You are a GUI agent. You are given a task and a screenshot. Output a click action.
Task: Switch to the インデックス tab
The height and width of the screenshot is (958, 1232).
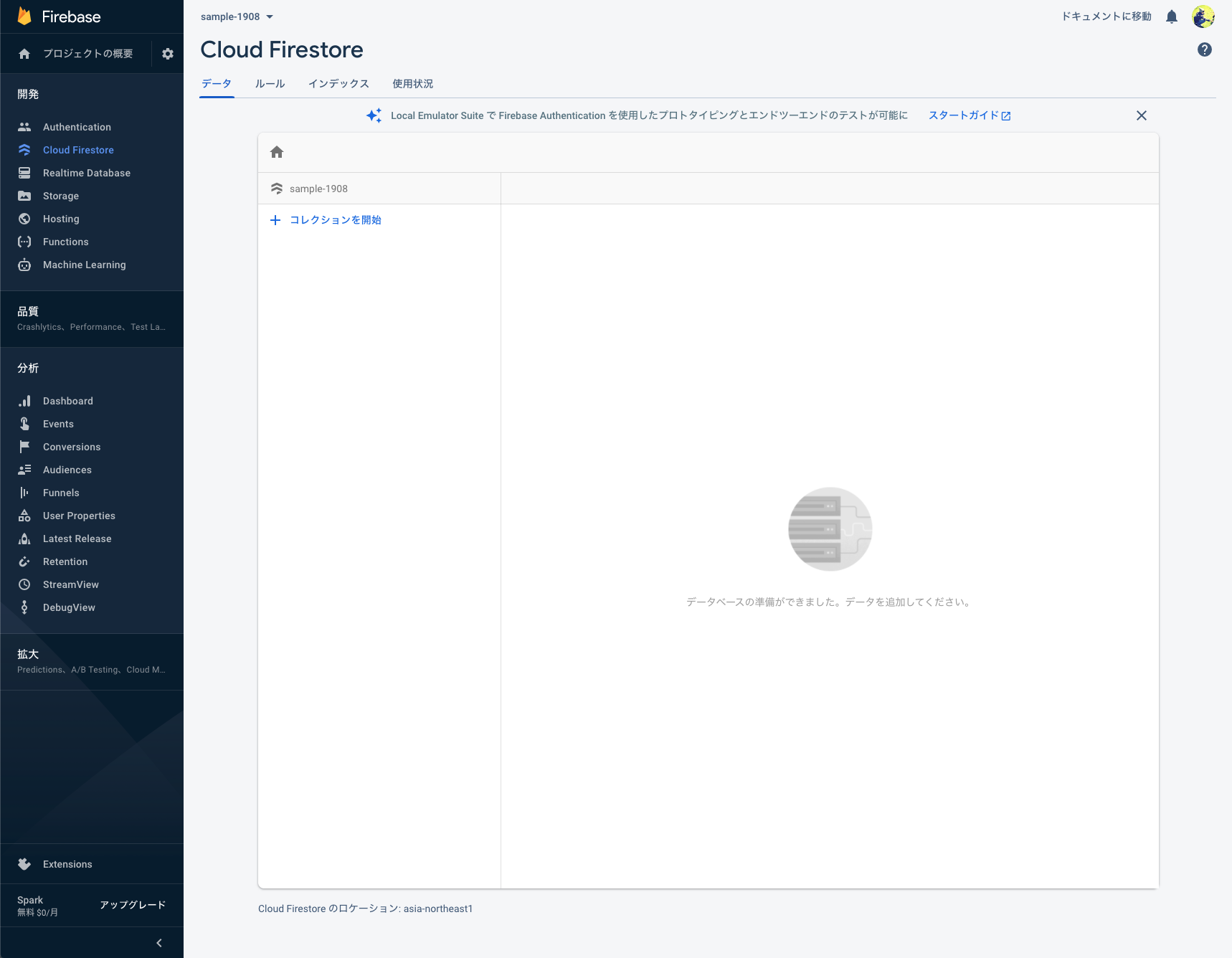point(338,84)
